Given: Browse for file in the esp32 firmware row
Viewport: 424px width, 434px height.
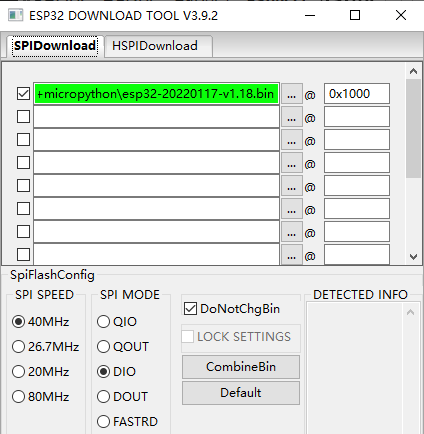Looking at the screenshot, I should [292, 94].
